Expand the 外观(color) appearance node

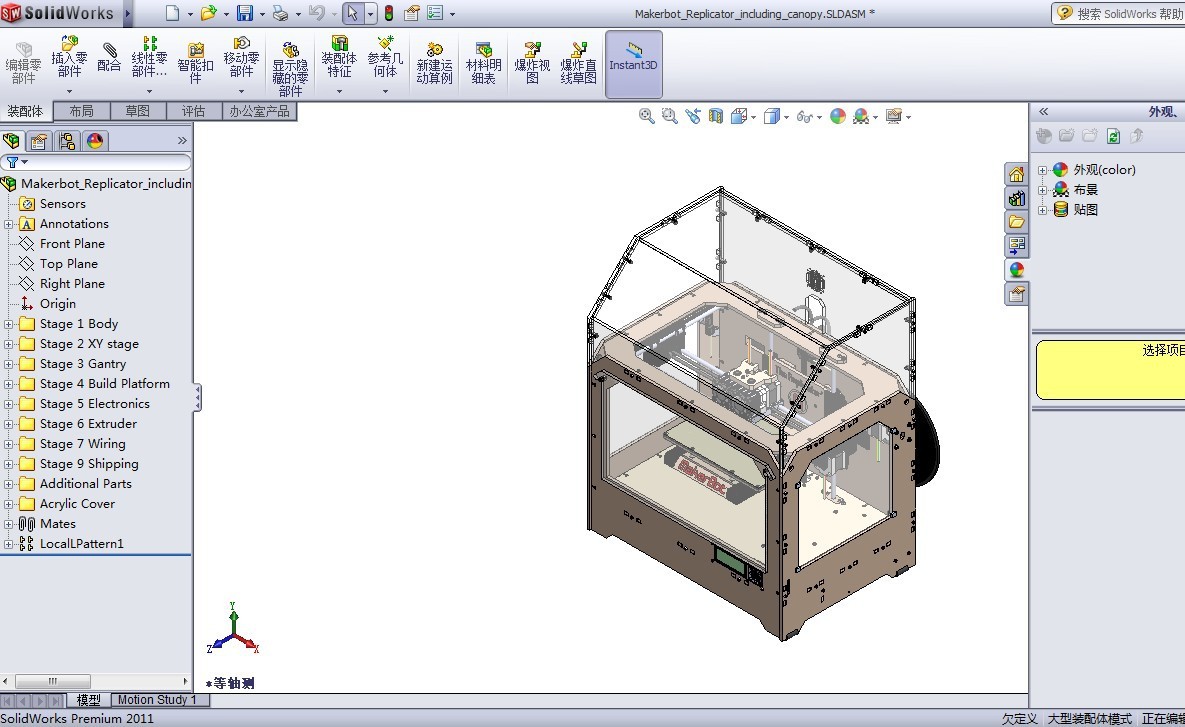[1042, 170]
